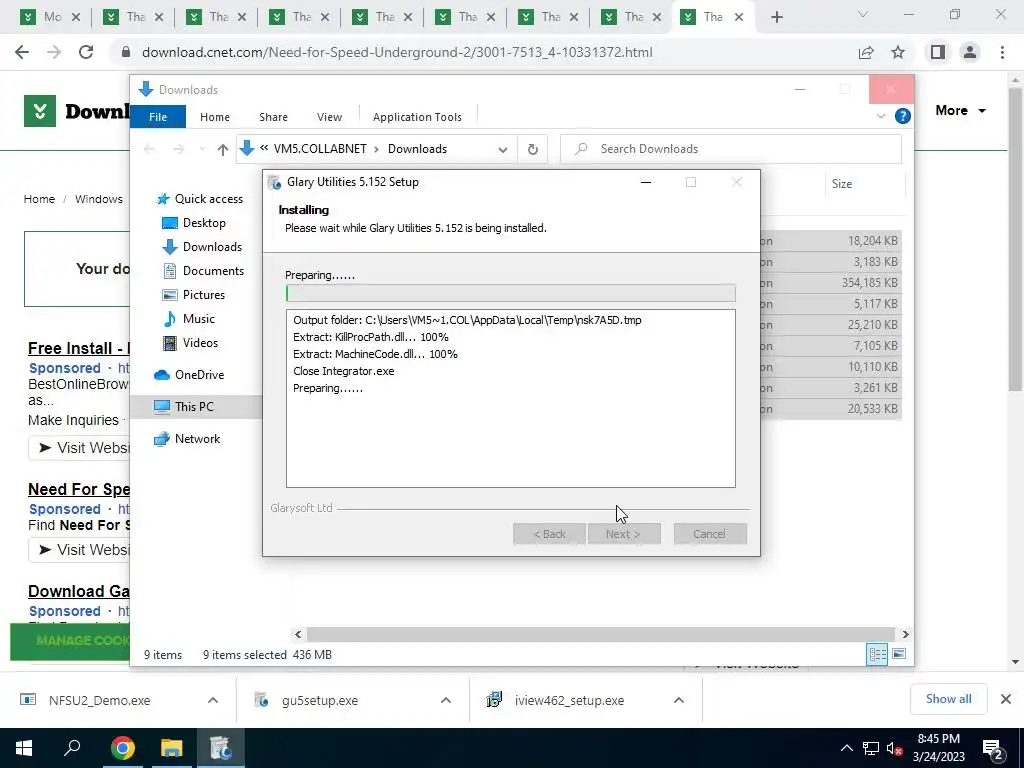Screen dimensions: 1024x768
Task: Open the More dropdown on CNET page
Action: [x=960, y=110]
